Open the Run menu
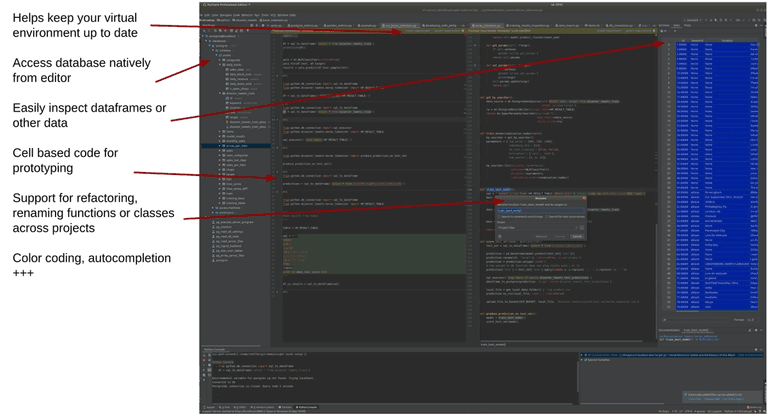Viewport: 768px width, 415px height. point(256,15)
